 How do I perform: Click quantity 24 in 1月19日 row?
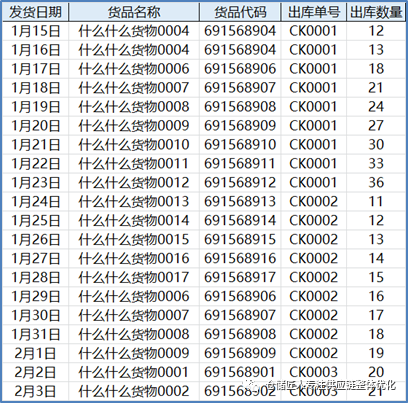click(376, 107)
